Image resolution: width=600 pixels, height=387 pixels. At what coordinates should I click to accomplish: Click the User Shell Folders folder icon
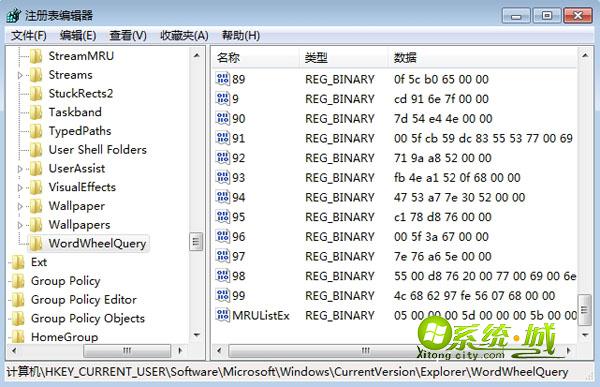tap(36, 150)
